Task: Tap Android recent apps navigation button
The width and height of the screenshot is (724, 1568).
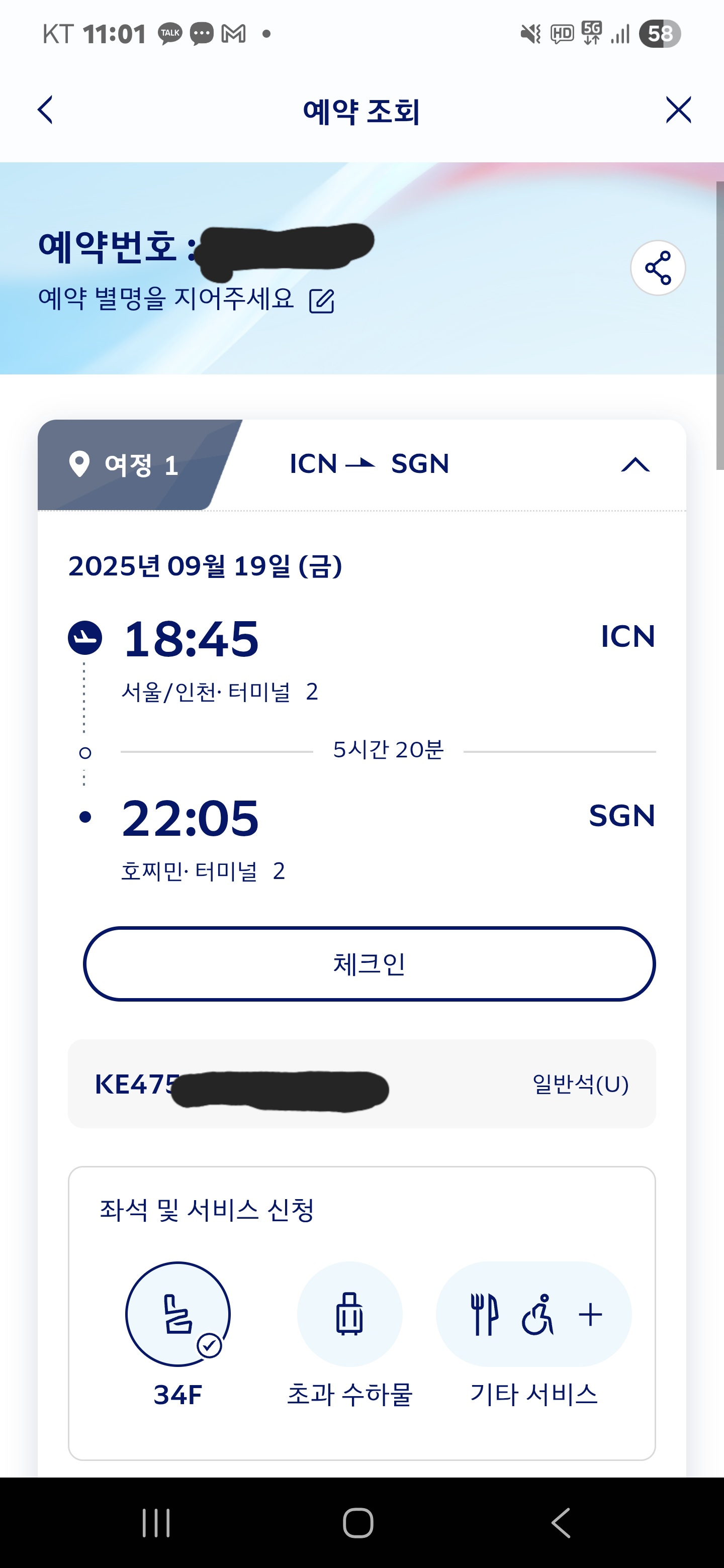Action: pyautogui.click(x=156, y=1523)
